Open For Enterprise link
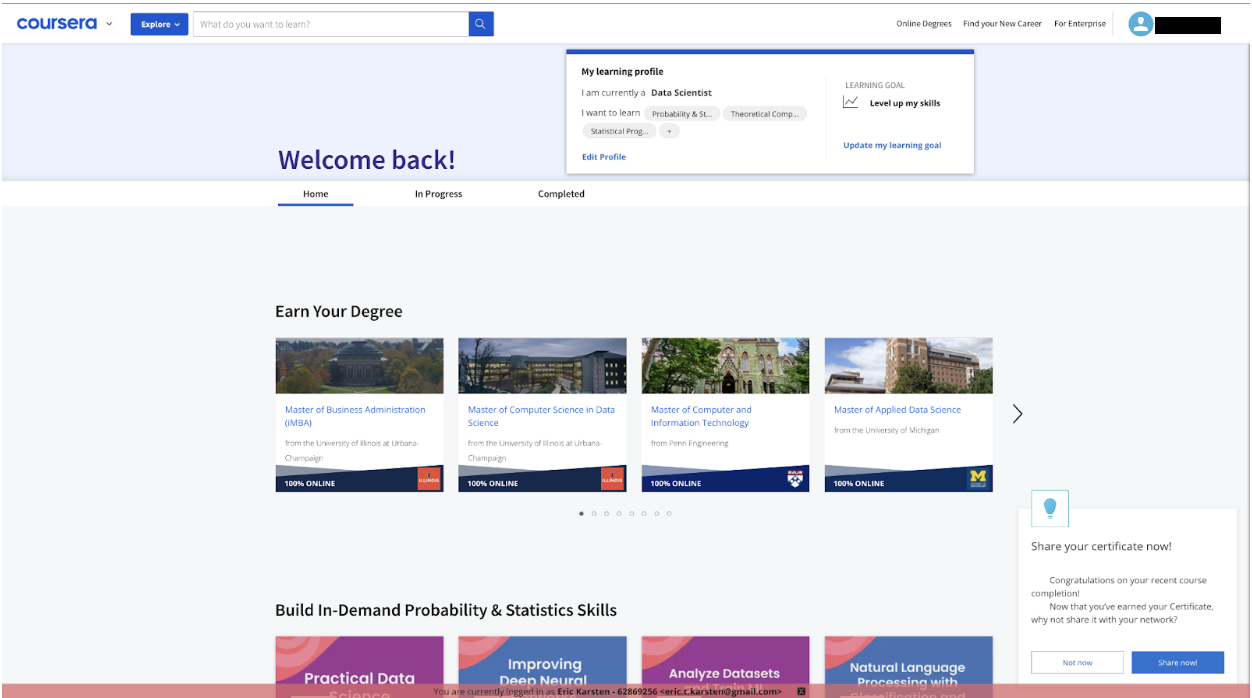The height and width of the screenshot is (698, 1252). click(x=1080, y=24)
